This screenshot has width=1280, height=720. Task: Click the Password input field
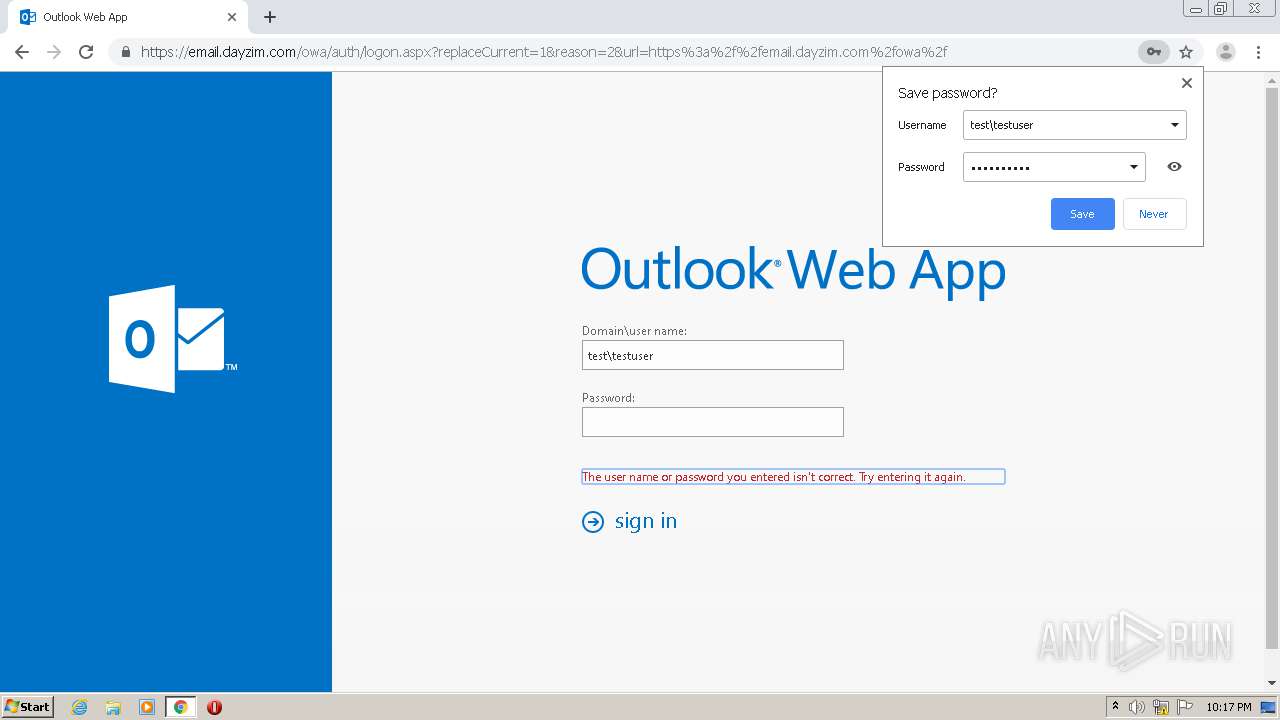coord(713,422)
